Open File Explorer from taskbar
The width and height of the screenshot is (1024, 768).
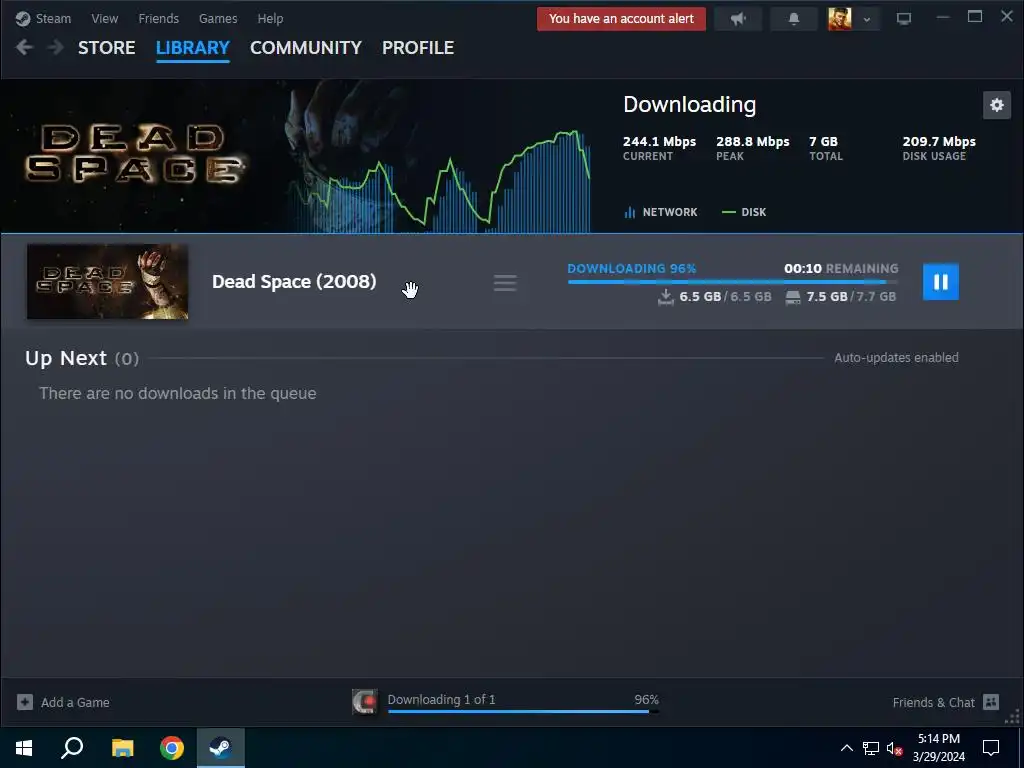[122, 748]
